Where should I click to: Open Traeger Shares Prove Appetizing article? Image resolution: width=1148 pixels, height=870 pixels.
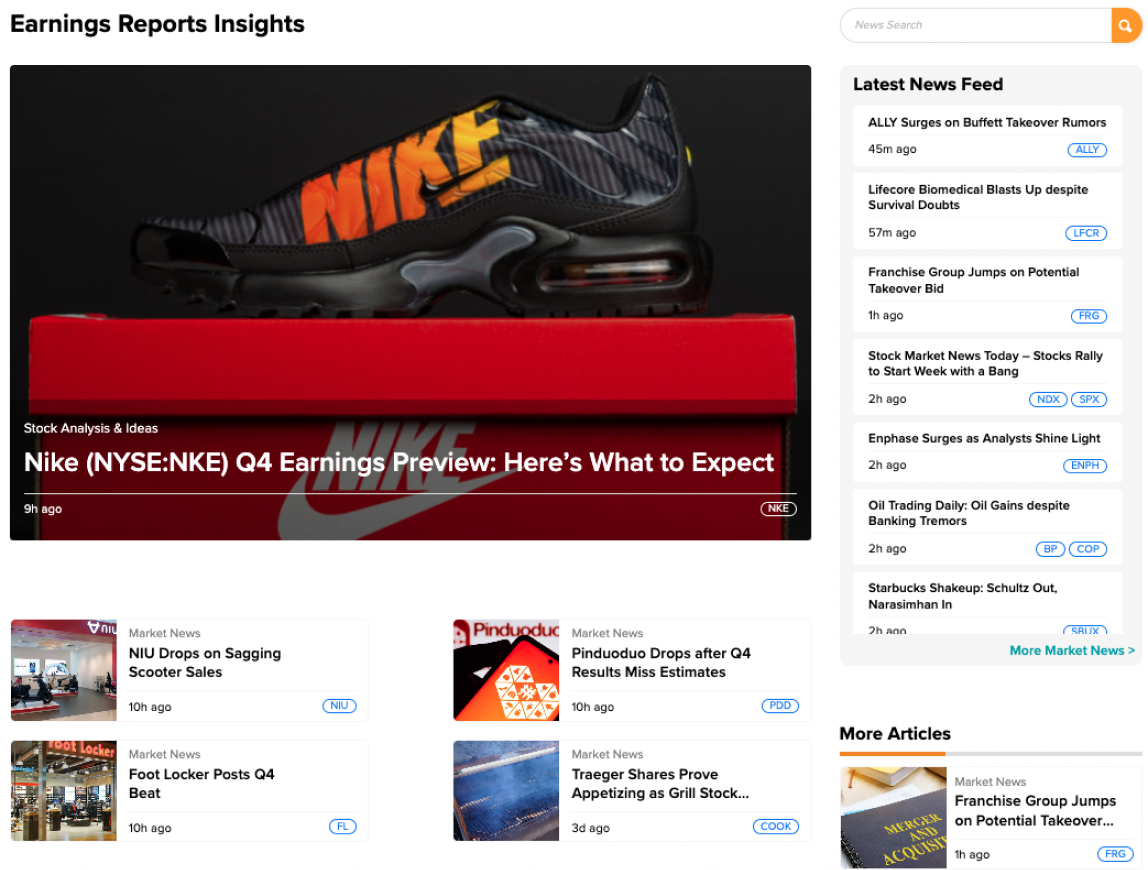click(x=660, y=783)
